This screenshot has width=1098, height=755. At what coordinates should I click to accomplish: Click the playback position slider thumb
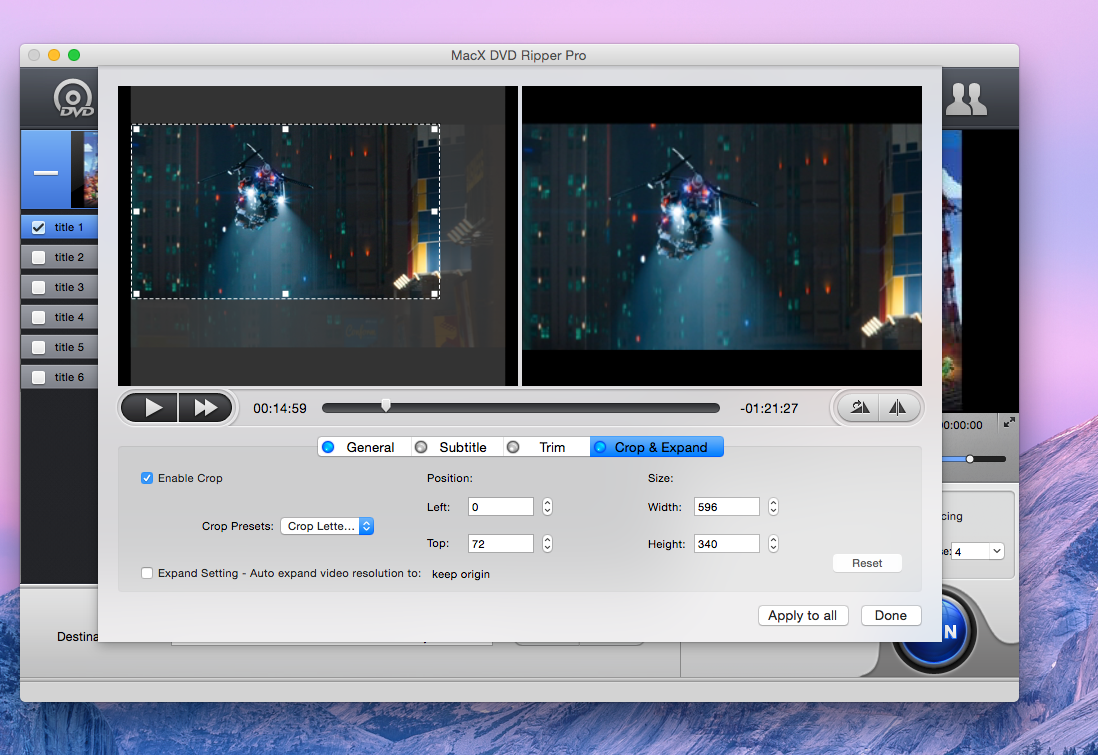tap(386, 406)
